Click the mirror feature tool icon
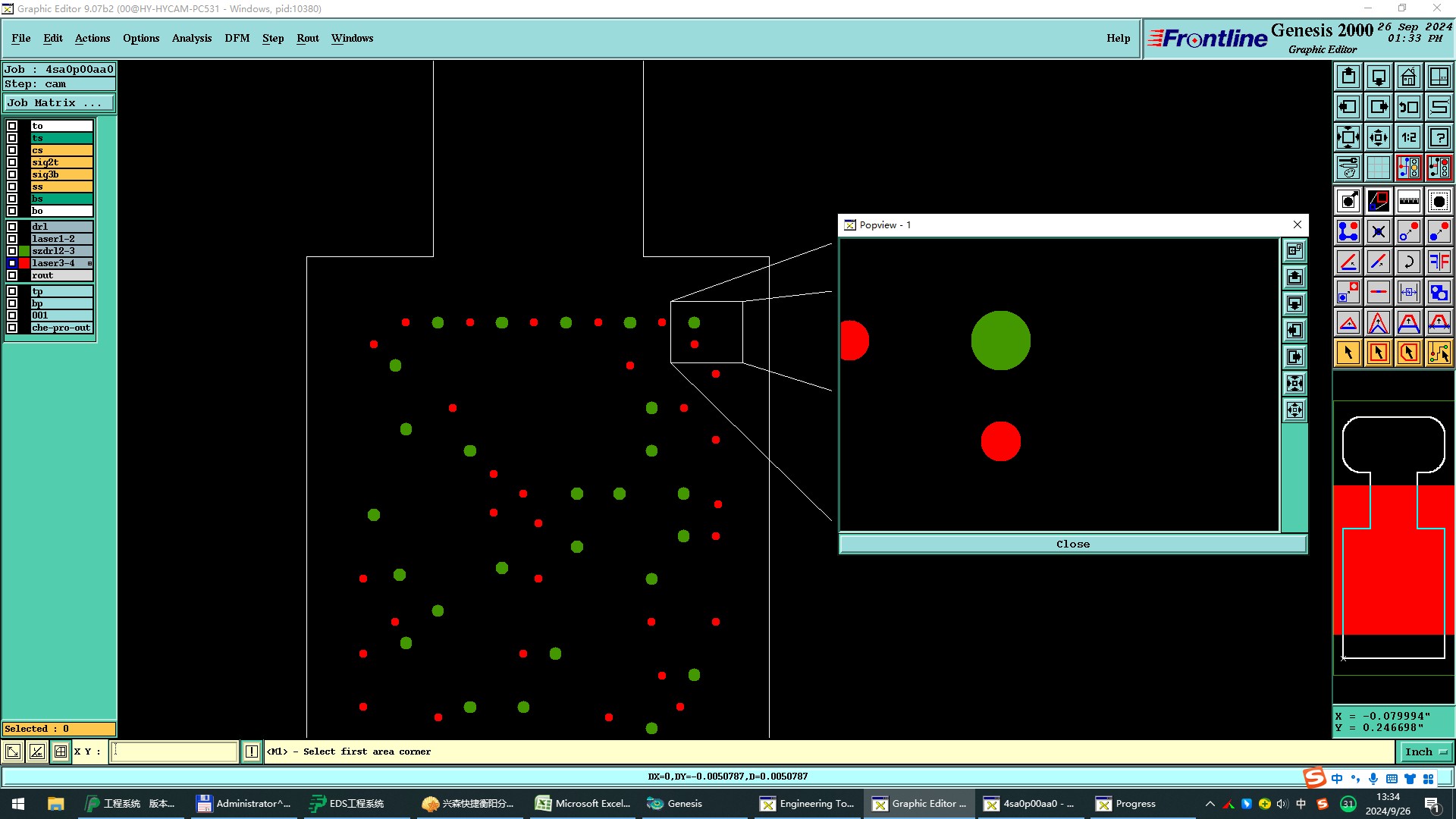 point(1439,262)
